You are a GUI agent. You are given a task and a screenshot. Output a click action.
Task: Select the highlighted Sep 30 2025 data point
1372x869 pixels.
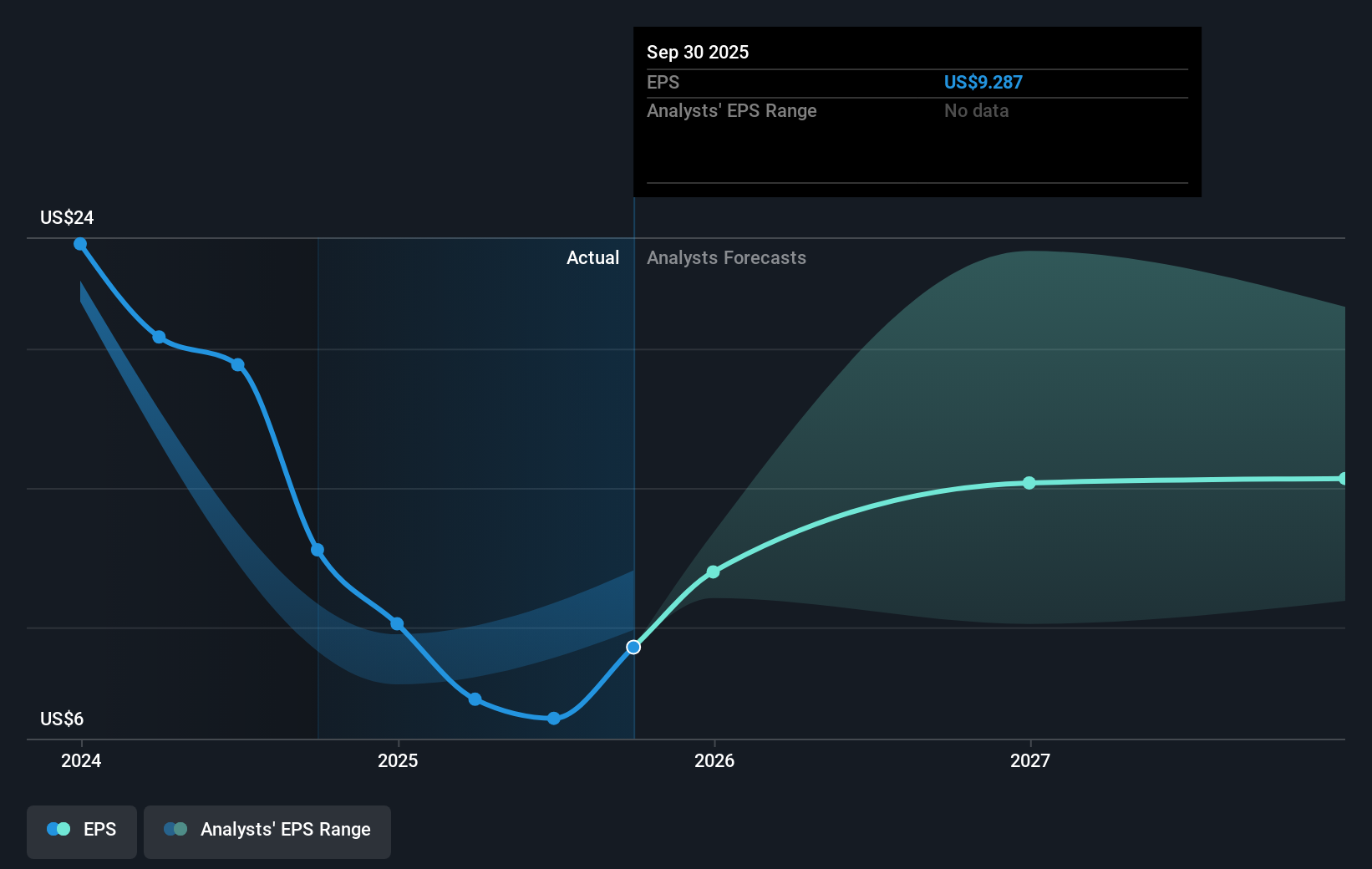click(633, 646)
